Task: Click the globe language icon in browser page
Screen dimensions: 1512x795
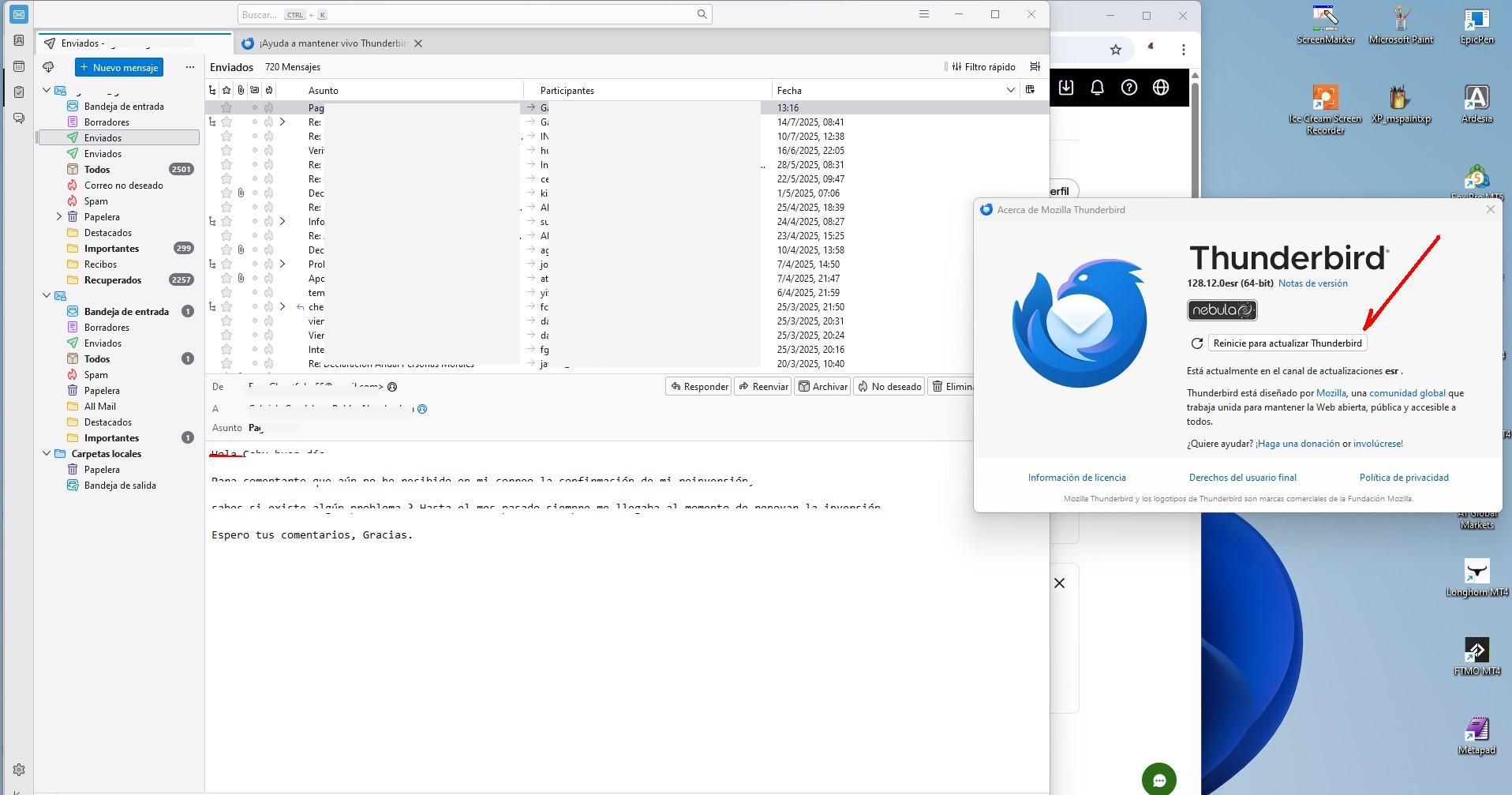Action: [1161, 88]
